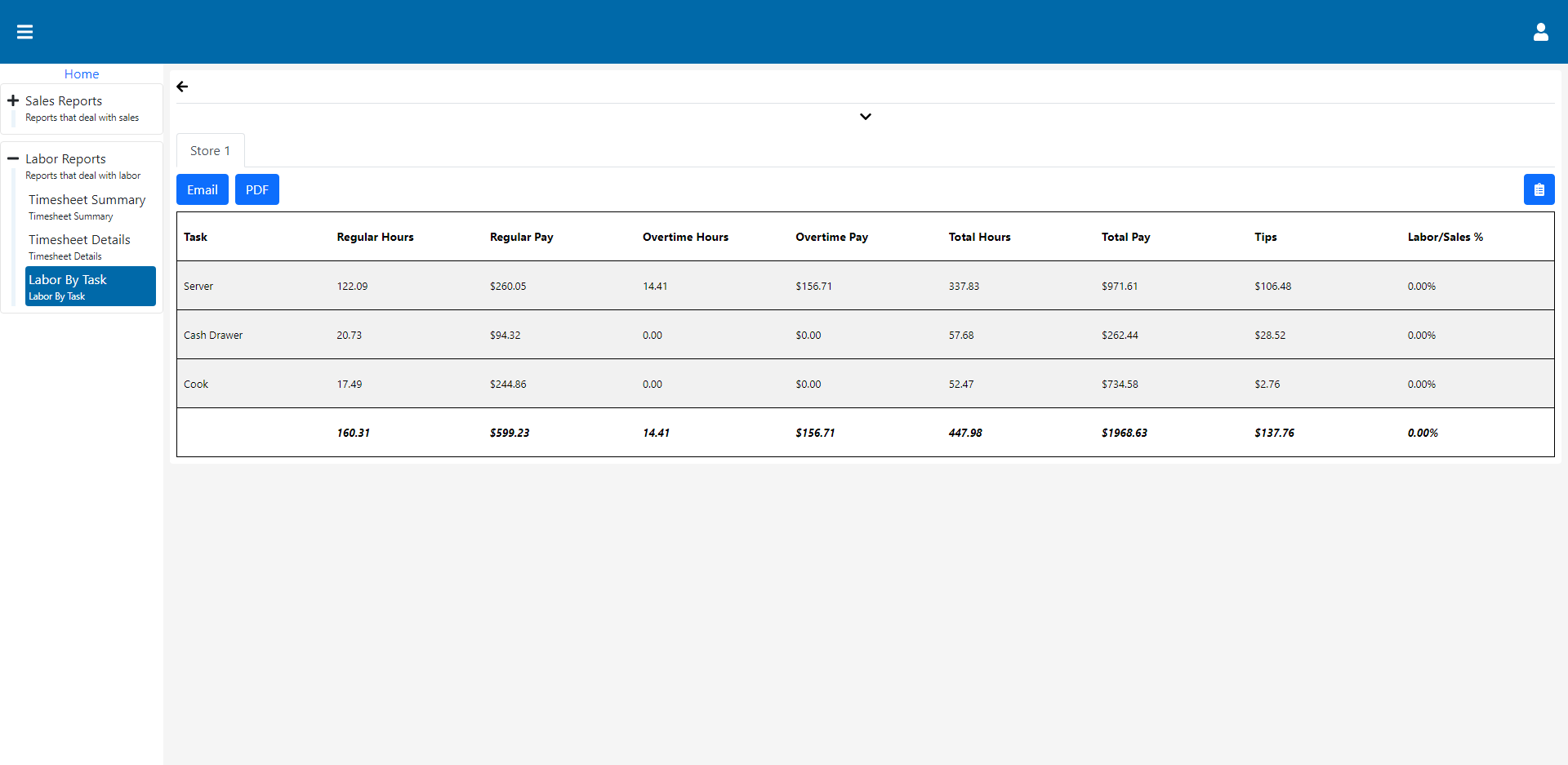Go to the Home link
The width and height of the screenshot is (1568, 765).
coord(82,73)
